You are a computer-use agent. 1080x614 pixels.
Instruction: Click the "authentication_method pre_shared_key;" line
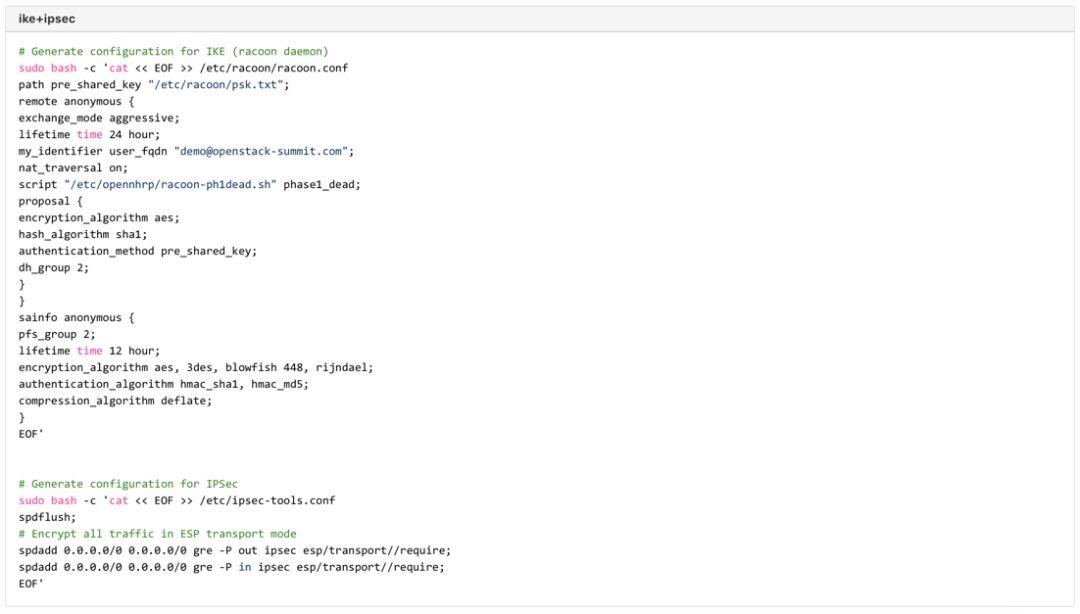click(x=137, y=251)
